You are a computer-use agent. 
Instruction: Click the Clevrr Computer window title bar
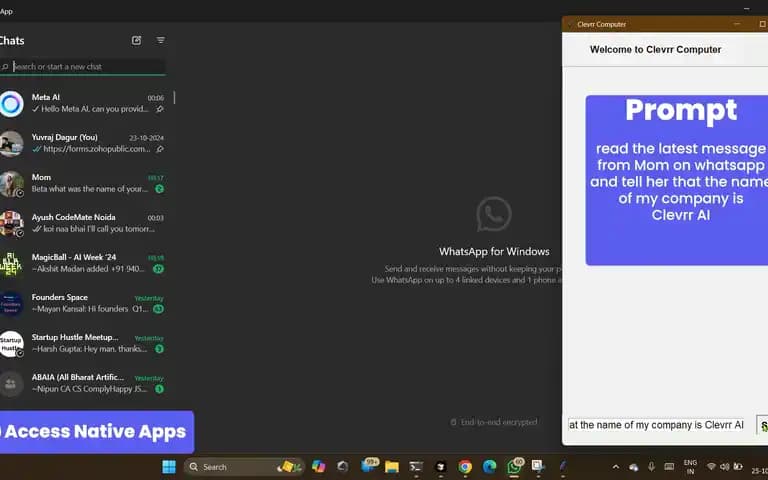click(x=665, y=24)
